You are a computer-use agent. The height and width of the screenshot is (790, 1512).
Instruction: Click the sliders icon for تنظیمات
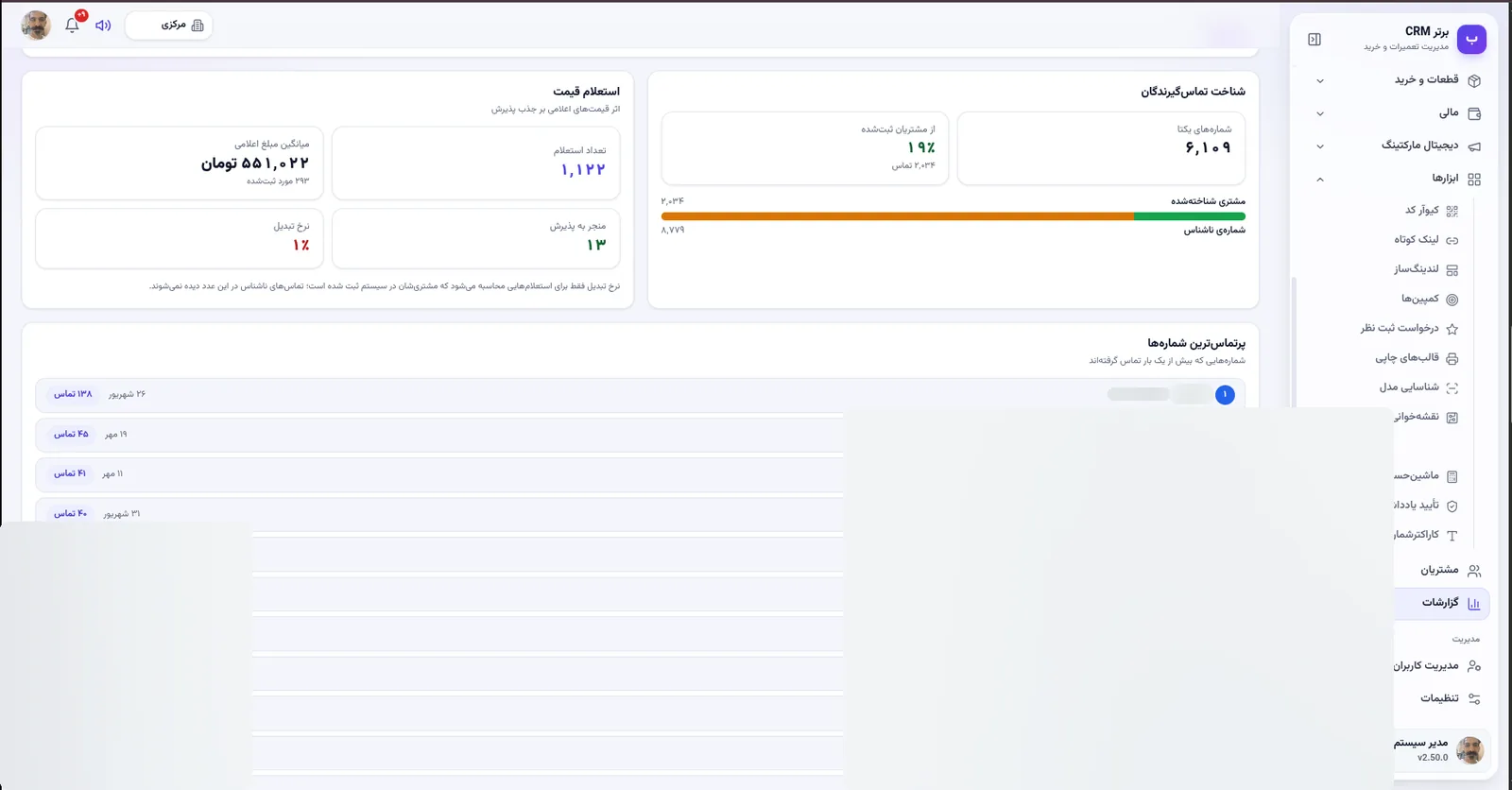point(1474,699)
